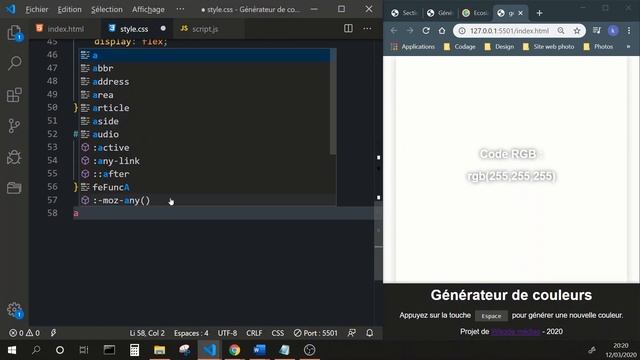Reload the page in Chrome
The image size is (640, 360).
point(426,31)
